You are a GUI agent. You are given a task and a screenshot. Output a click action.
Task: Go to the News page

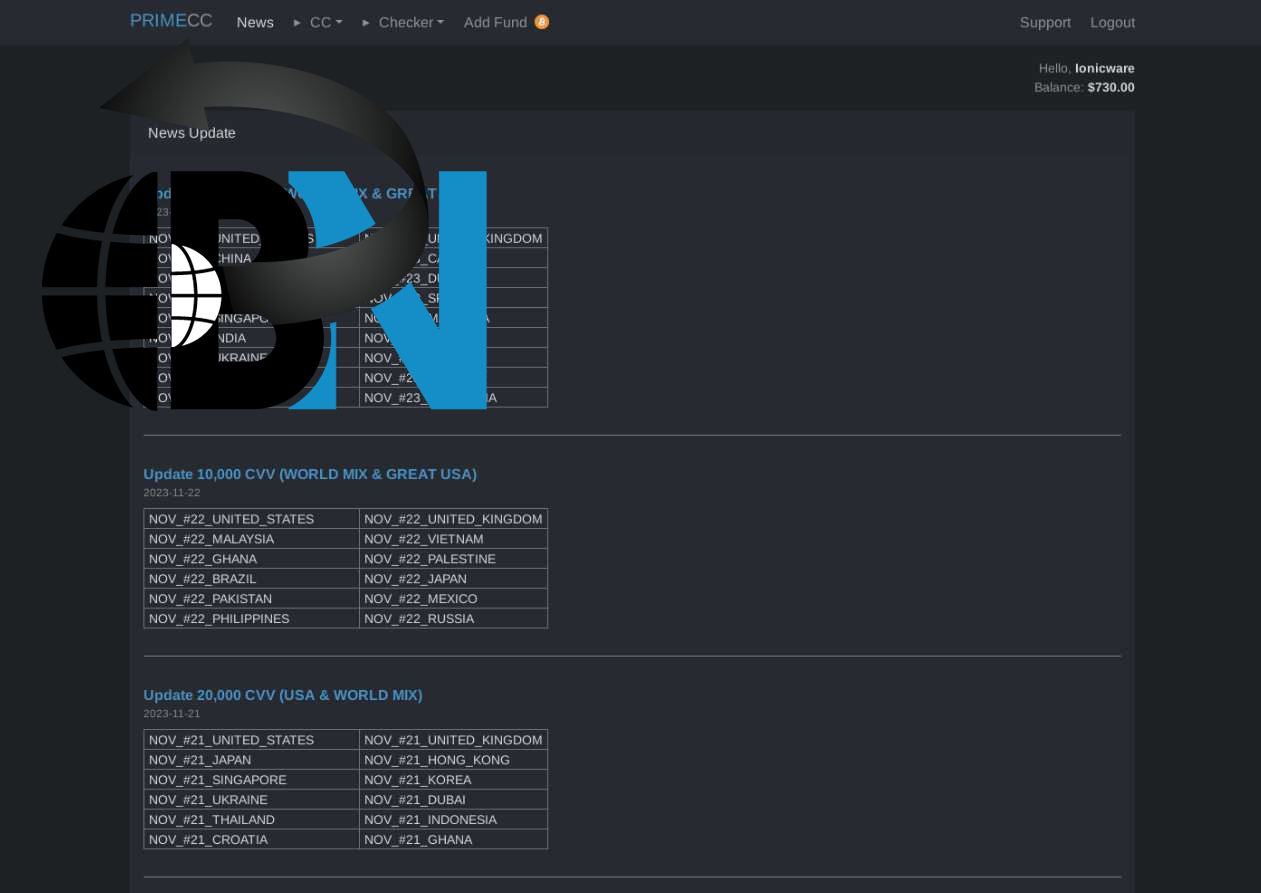click(255, 22)
